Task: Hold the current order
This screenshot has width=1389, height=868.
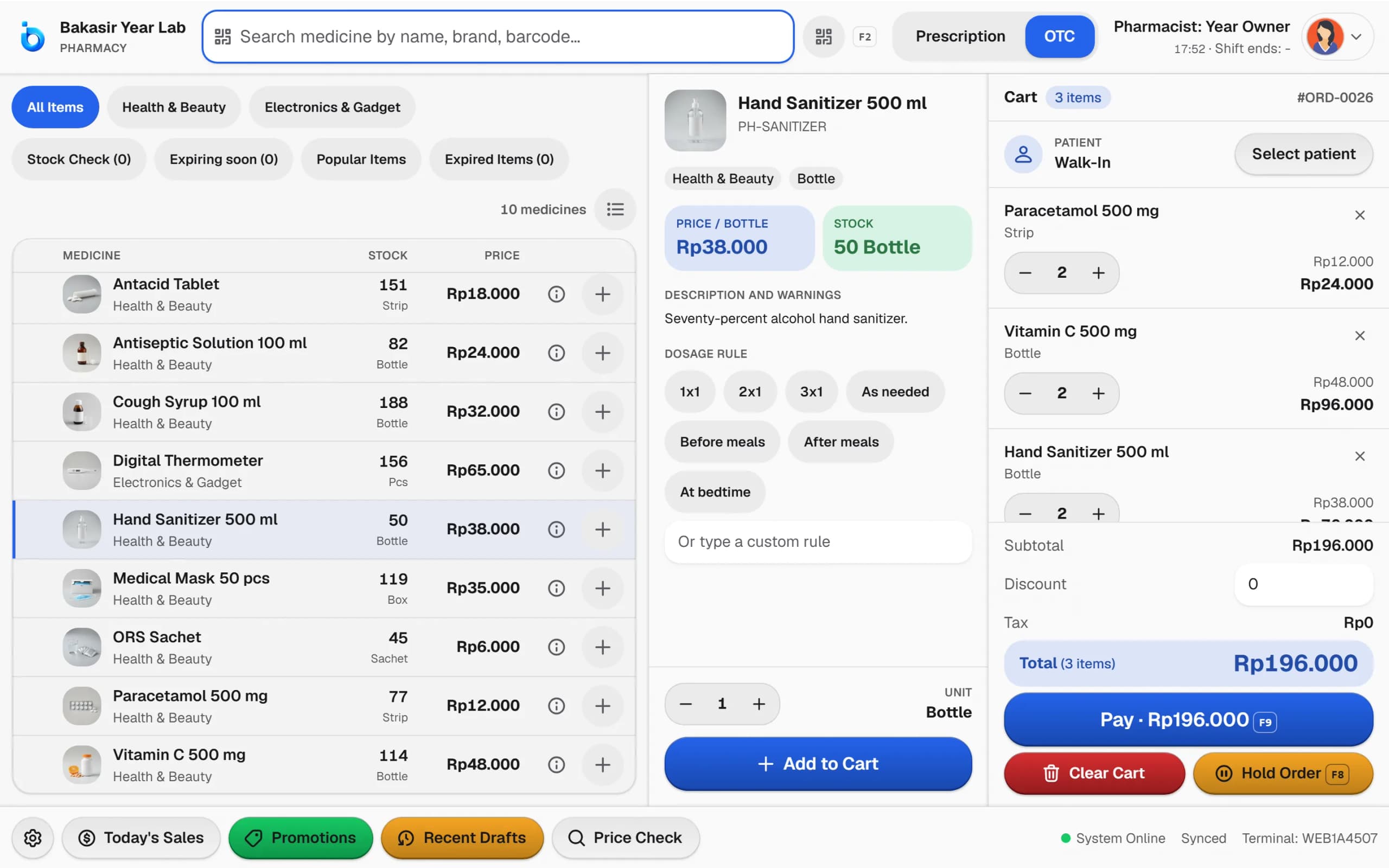Action: tap(1283, 774)
